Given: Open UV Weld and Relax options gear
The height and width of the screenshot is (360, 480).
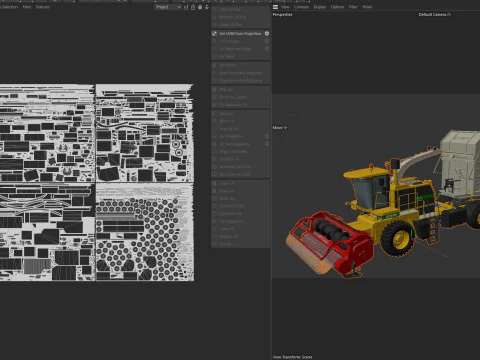Looking at the screenshot, I should pyautogui.click(x=267, y=49).
